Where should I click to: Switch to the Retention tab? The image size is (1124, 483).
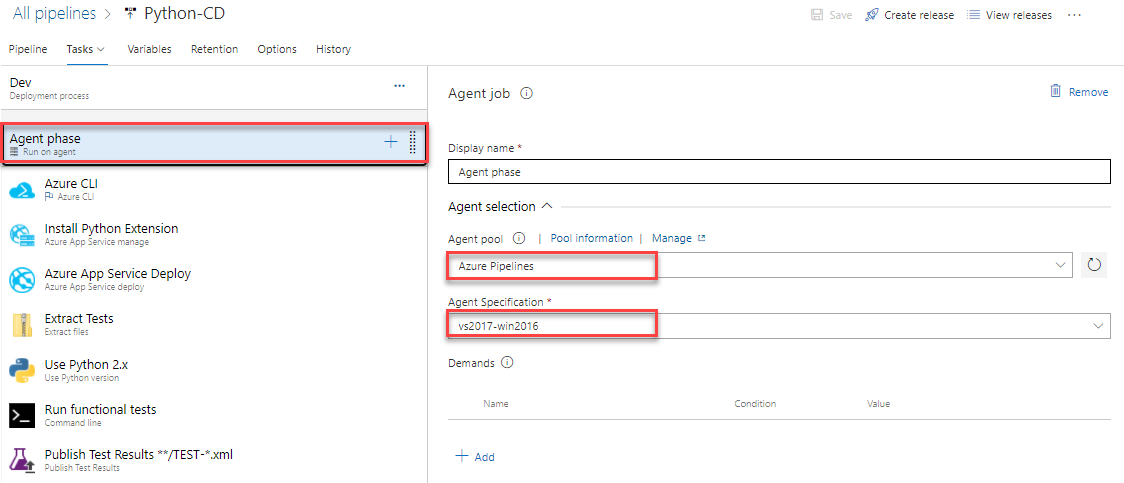coord(214,49)
